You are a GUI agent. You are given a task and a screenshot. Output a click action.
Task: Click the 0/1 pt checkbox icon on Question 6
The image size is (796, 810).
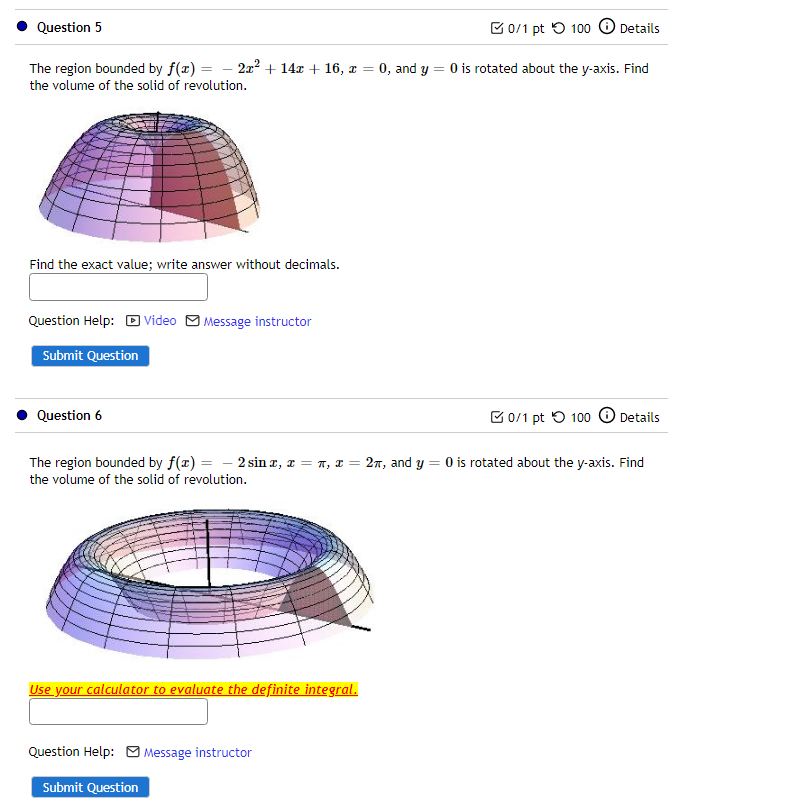pyautogui.click(x=496, y=416)
